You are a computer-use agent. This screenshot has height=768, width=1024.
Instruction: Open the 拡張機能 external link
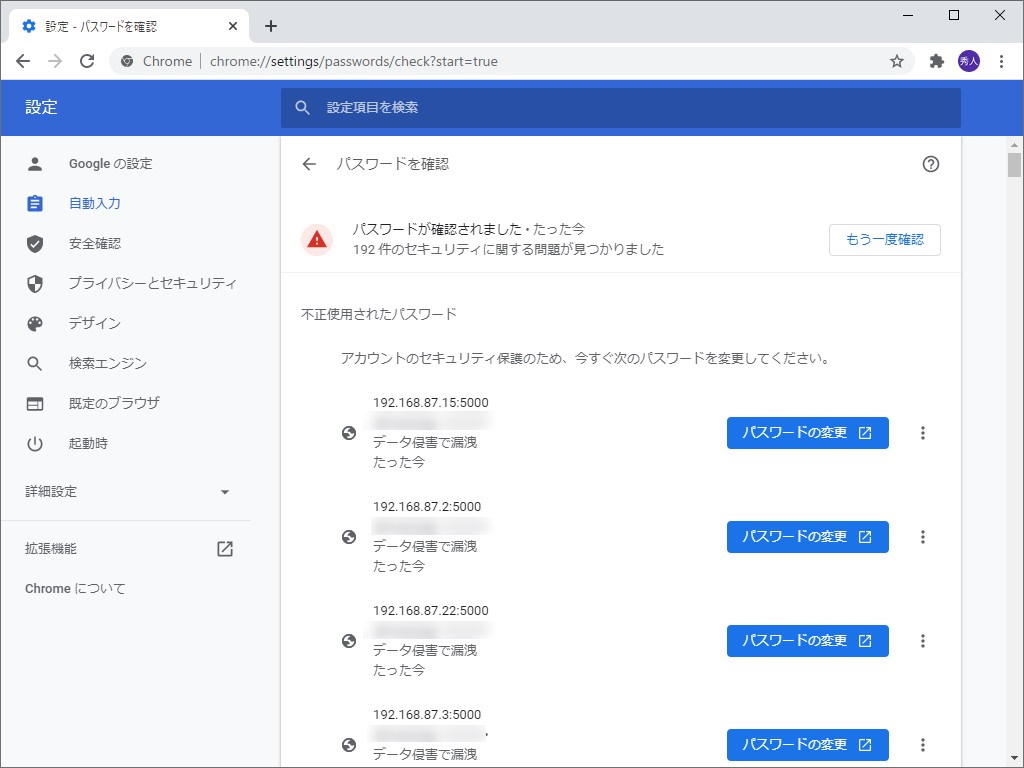224,548
